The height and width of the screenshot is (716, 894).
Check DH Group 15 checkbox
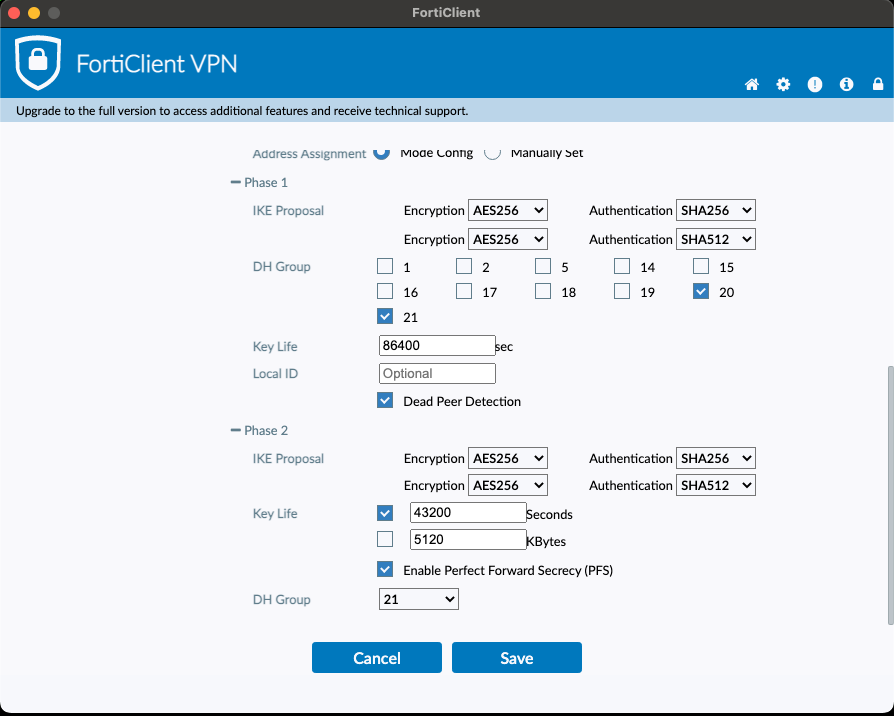(701, 266)
